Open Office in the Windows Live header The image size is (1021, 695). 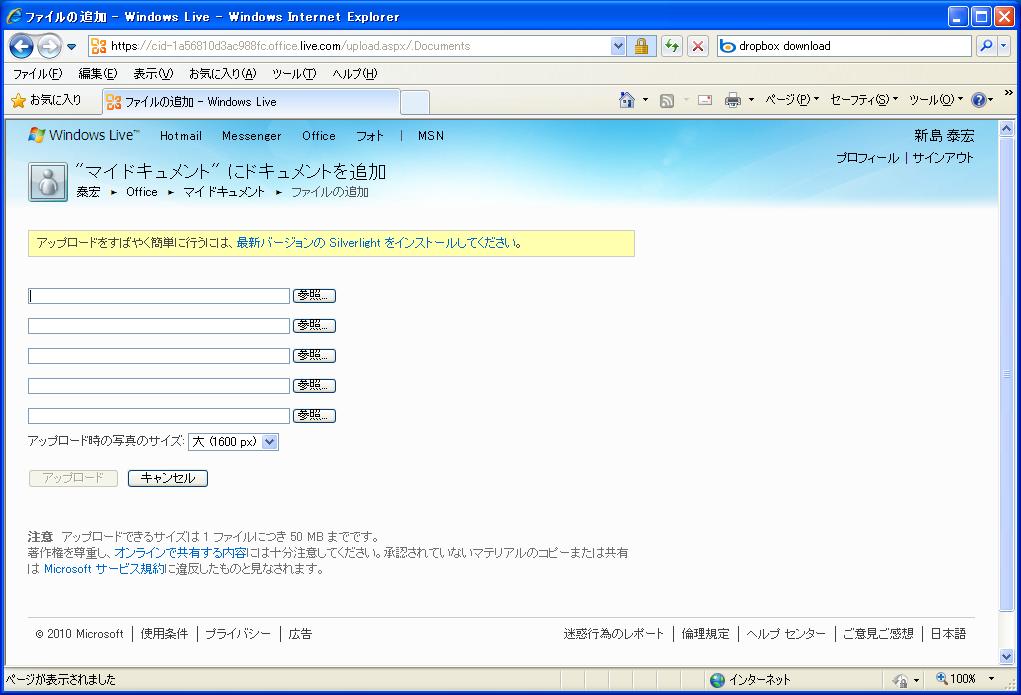click(x=319, y=136)
